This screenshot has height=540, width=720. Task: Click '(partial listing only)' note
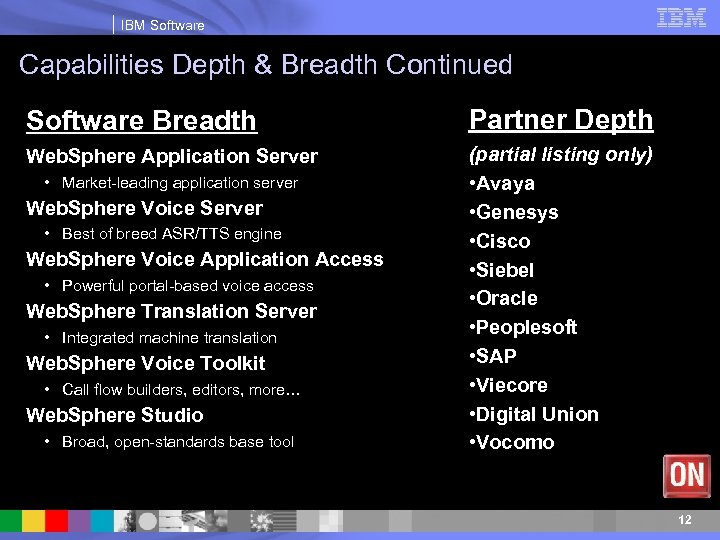pyautogui.click(x=561, y=155)
